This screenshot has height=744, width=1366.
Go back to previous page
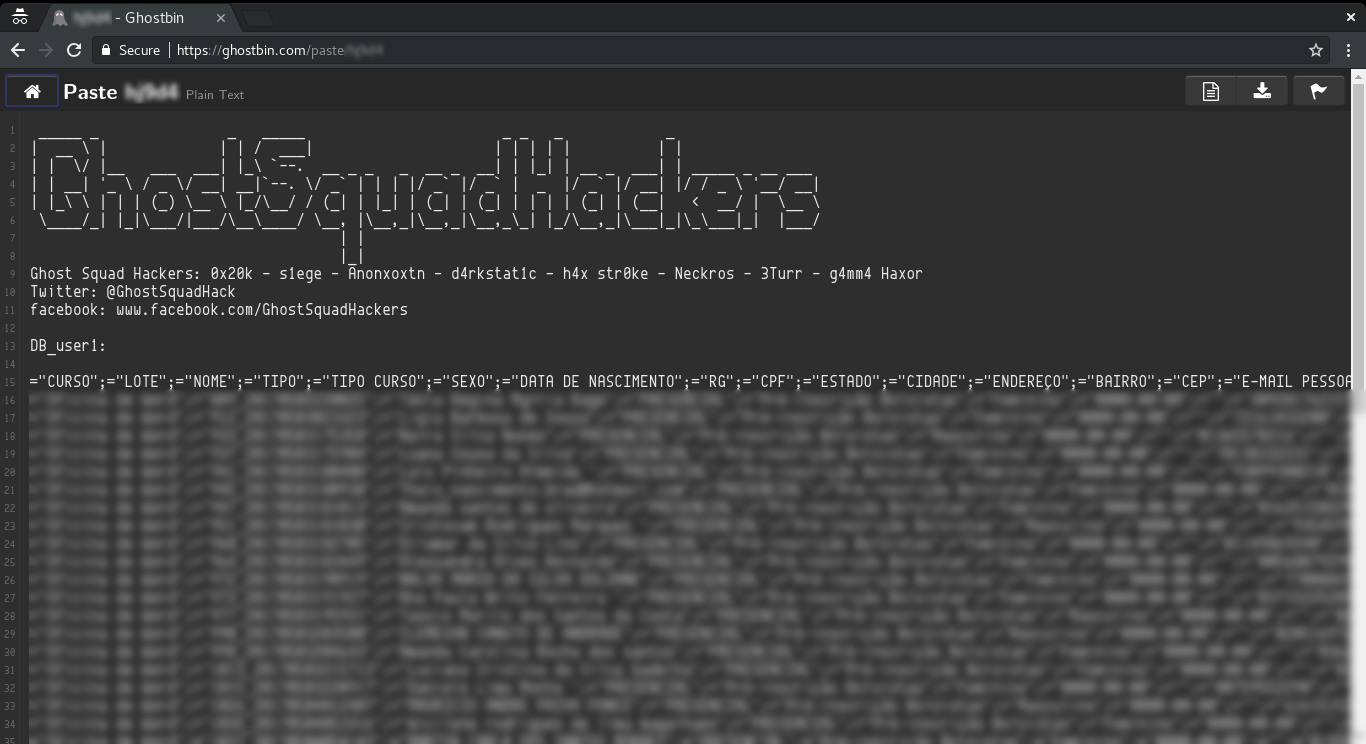click(x=18, y=50)
